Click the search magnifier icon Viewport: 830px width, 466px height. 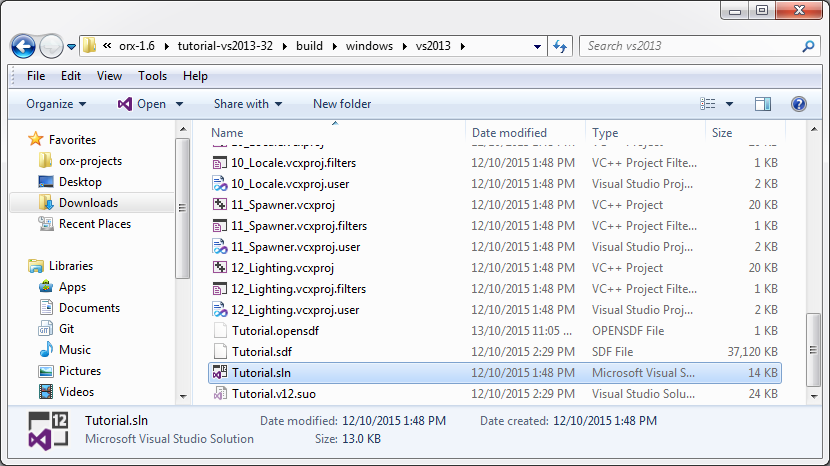(809, 46)
